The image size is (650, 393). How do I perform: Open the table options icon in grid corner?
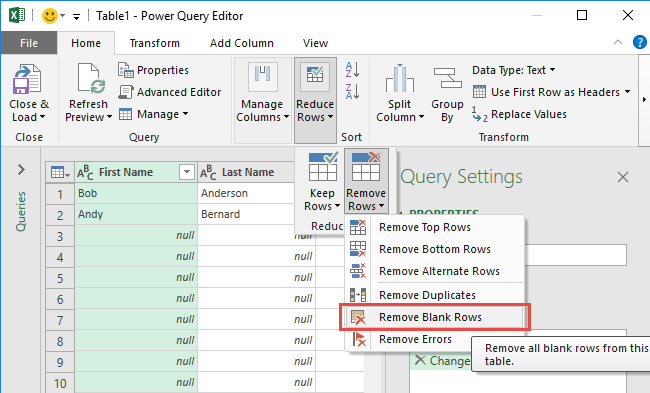60,172
